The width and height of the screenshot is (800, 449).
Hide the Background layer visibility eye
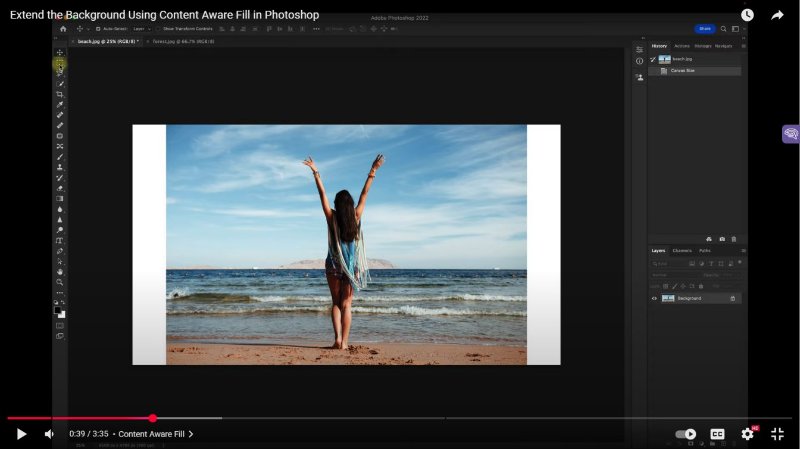(655, 298)
